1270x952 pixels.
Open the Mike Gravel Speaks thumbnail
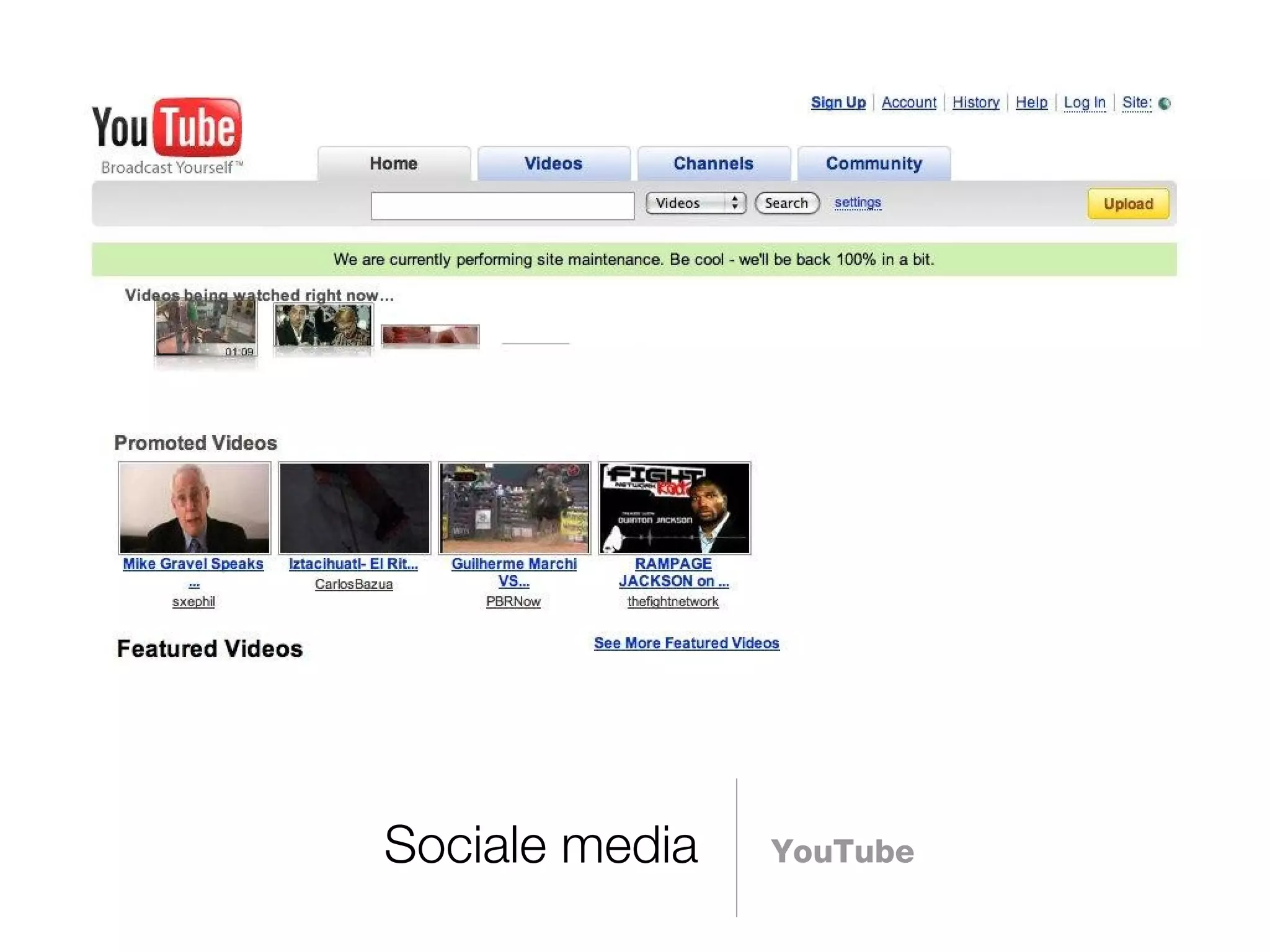[x=195, y=508]
